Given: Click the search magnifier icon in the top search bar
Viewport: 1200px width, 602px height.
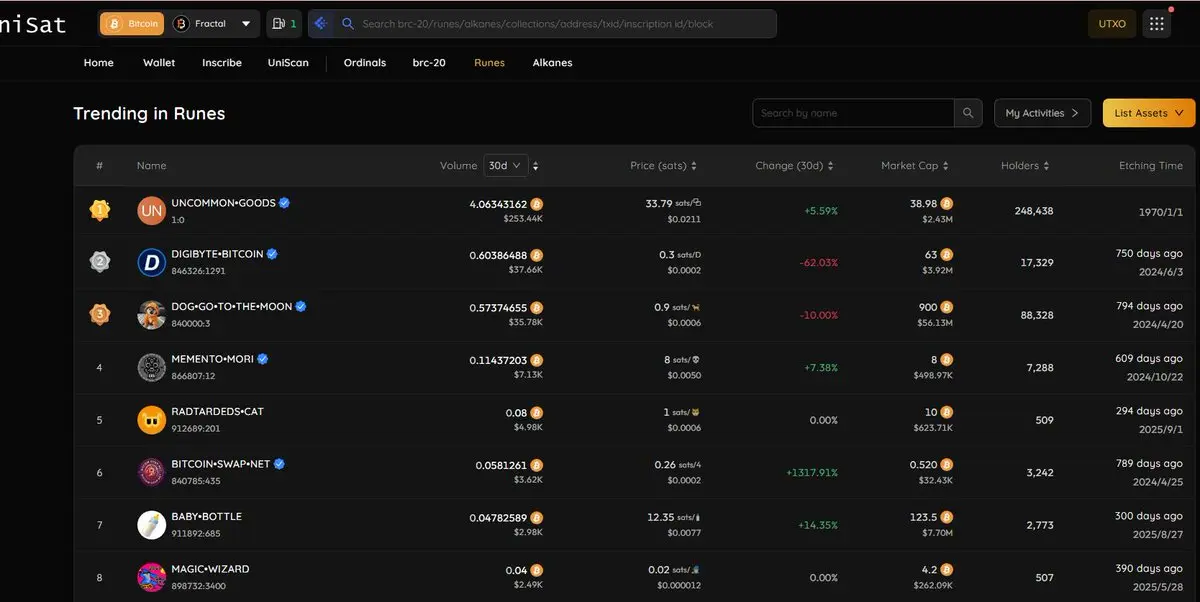Looking at the screenshot, I should point(348,23).
